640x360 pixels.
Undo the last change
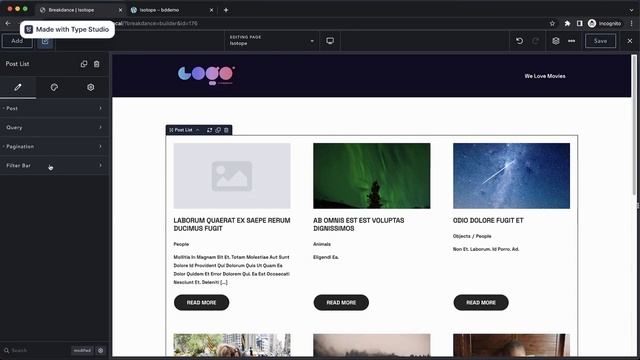(x=519, y=41)
